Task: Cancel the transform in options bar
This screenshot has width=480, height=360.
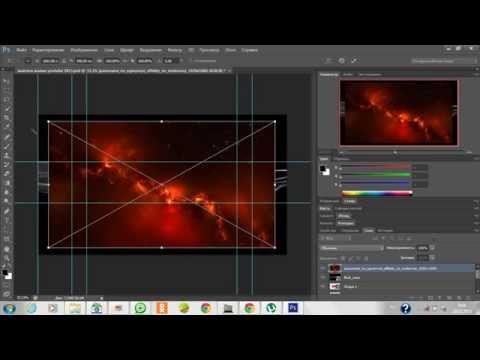Action: tap(341, 61)
